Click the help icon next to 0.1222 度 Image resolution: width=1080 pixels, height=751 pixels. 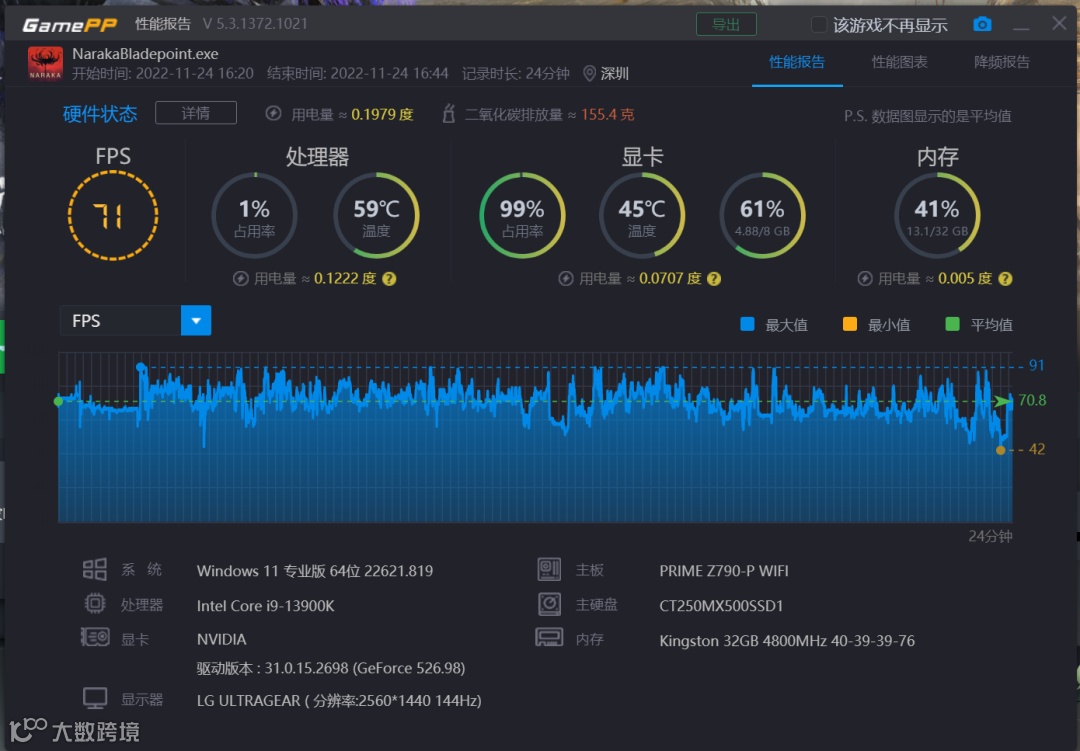389,279
